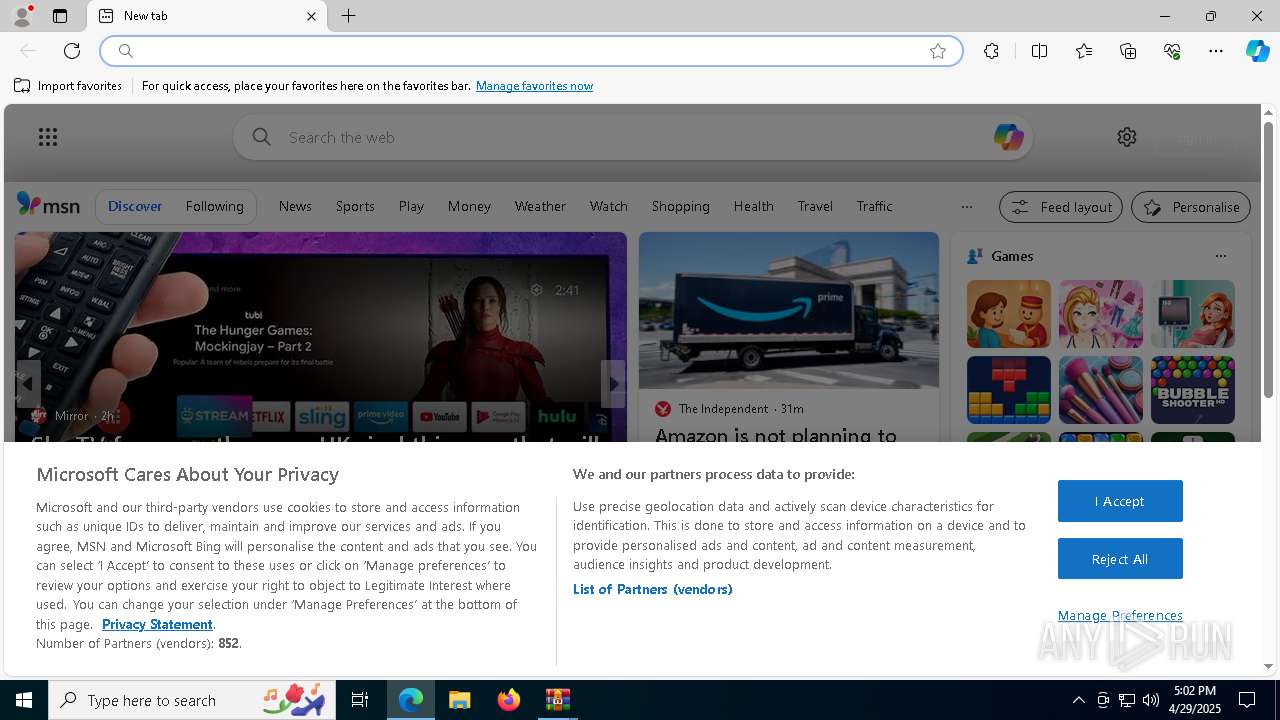Open WinRAR from taskbar
This screenshot has width=1280, height=720.
557,700
